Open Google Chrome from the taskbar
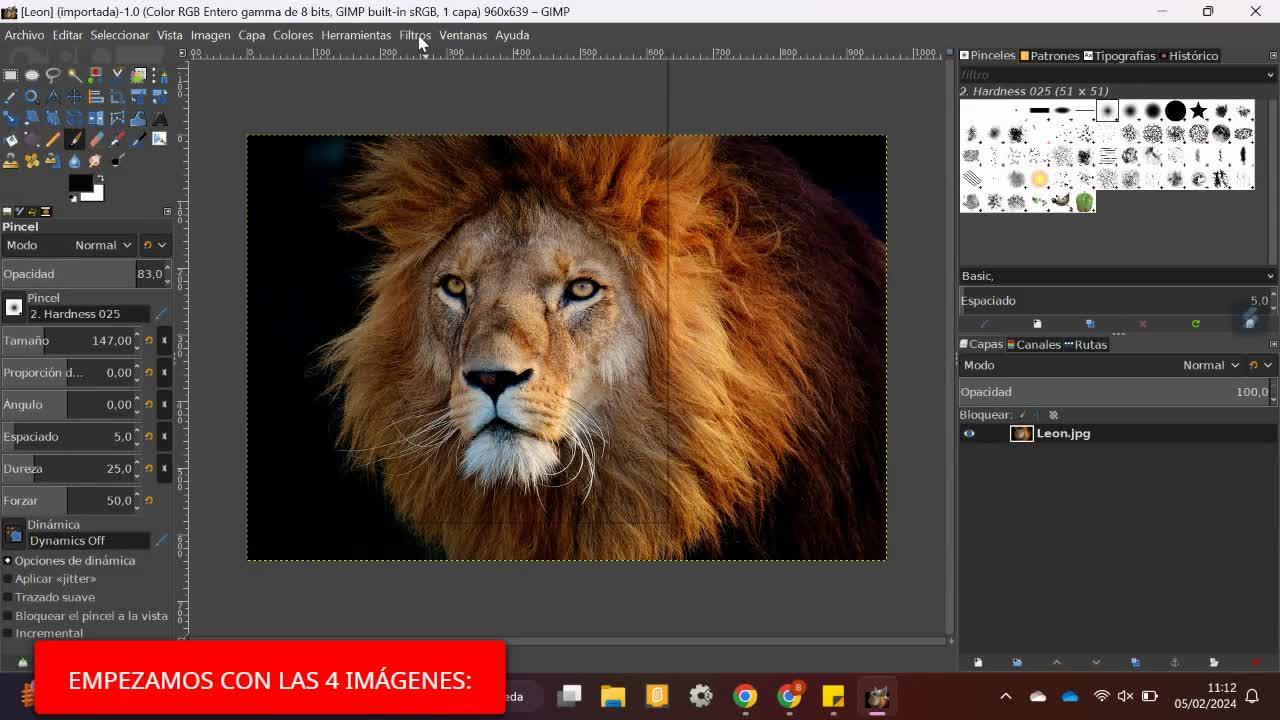The height and width of the screenshot is (720, 1280). click(745, 696)
